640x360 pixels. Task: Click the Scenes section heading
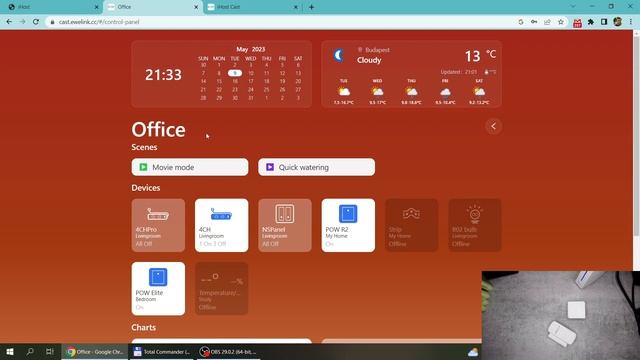pyautogui.click(x=144, y=147)
